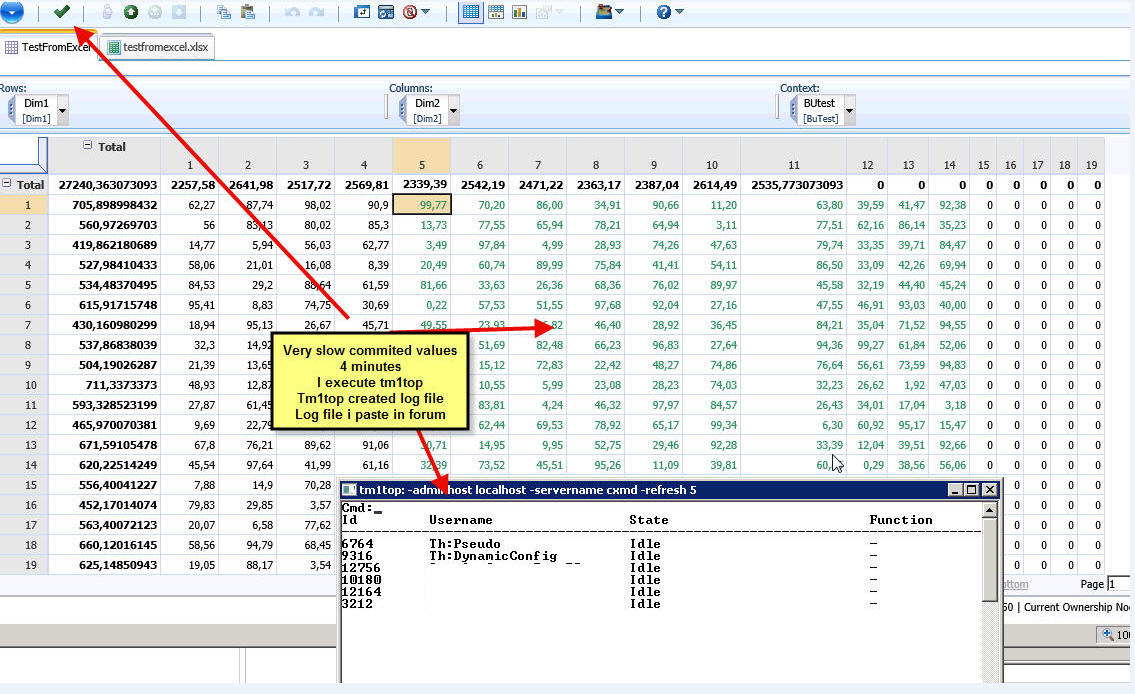
Task: Click the blue Help question mark icon
Action: [664, 12]
